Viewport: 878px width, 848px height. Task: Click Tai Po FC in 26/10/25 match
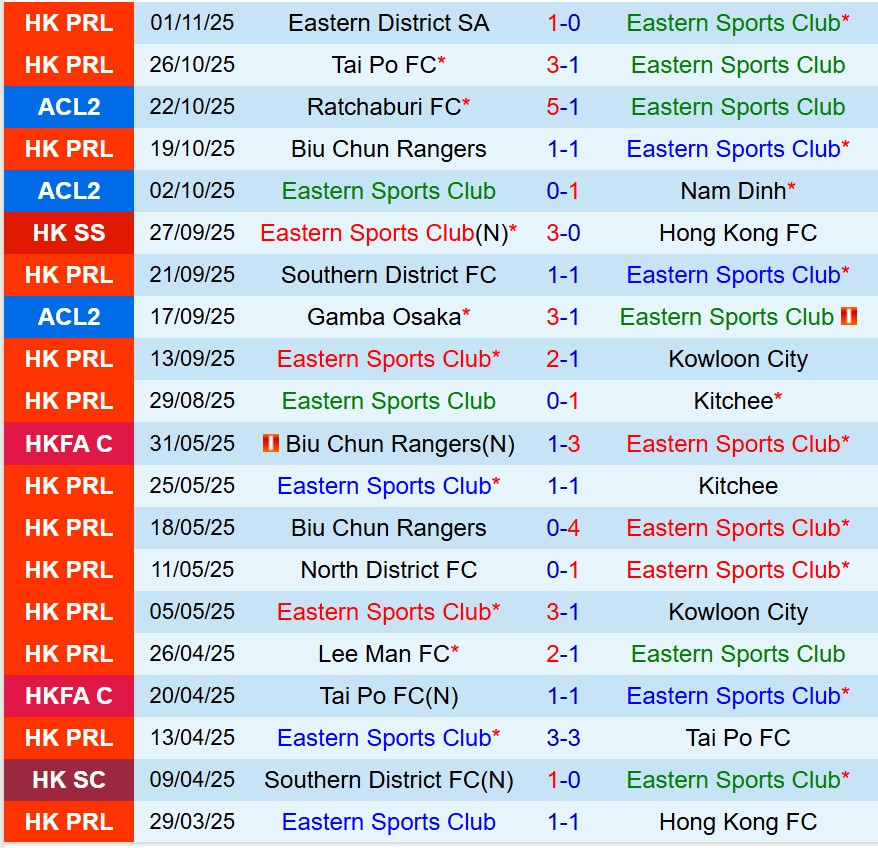[383, 65]
